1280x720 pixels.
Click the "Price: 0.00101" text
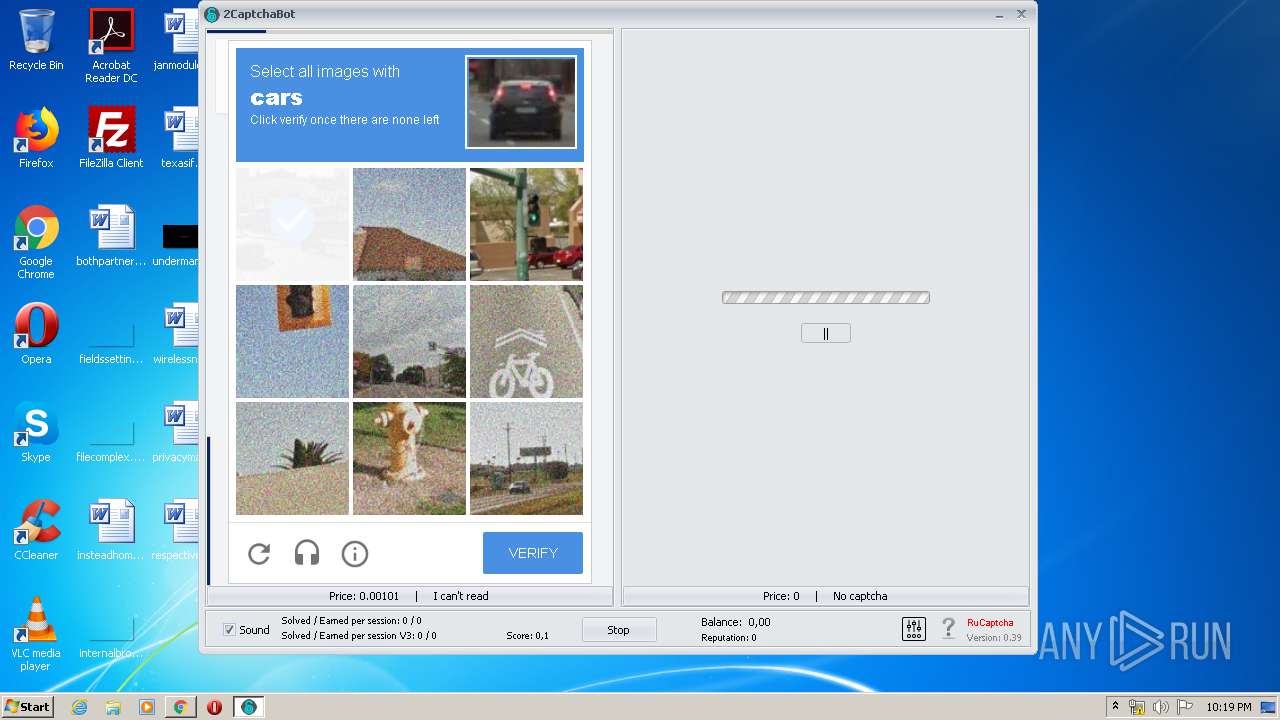click(364, 596)
